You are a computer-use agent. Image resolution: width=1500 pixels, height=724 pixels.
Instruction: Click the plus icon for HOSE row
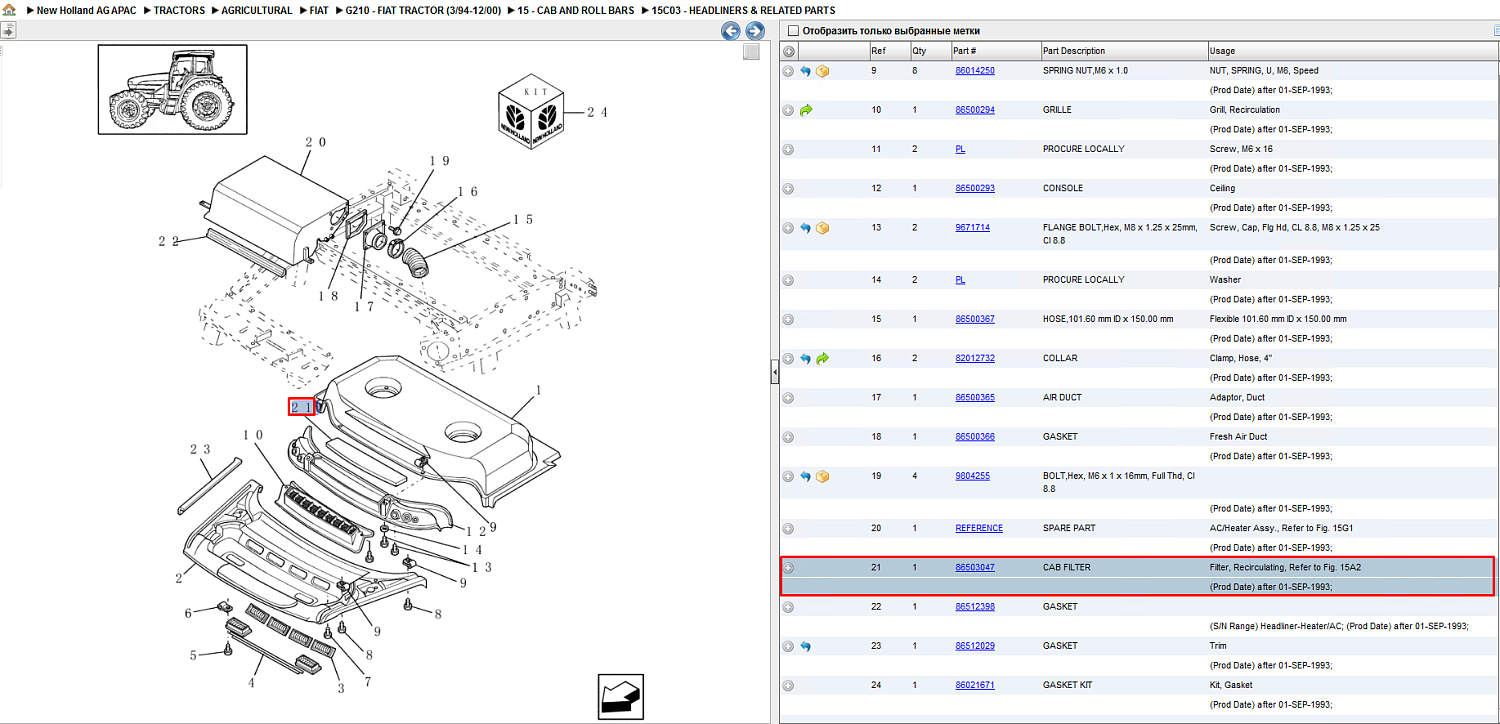point(788,319)
